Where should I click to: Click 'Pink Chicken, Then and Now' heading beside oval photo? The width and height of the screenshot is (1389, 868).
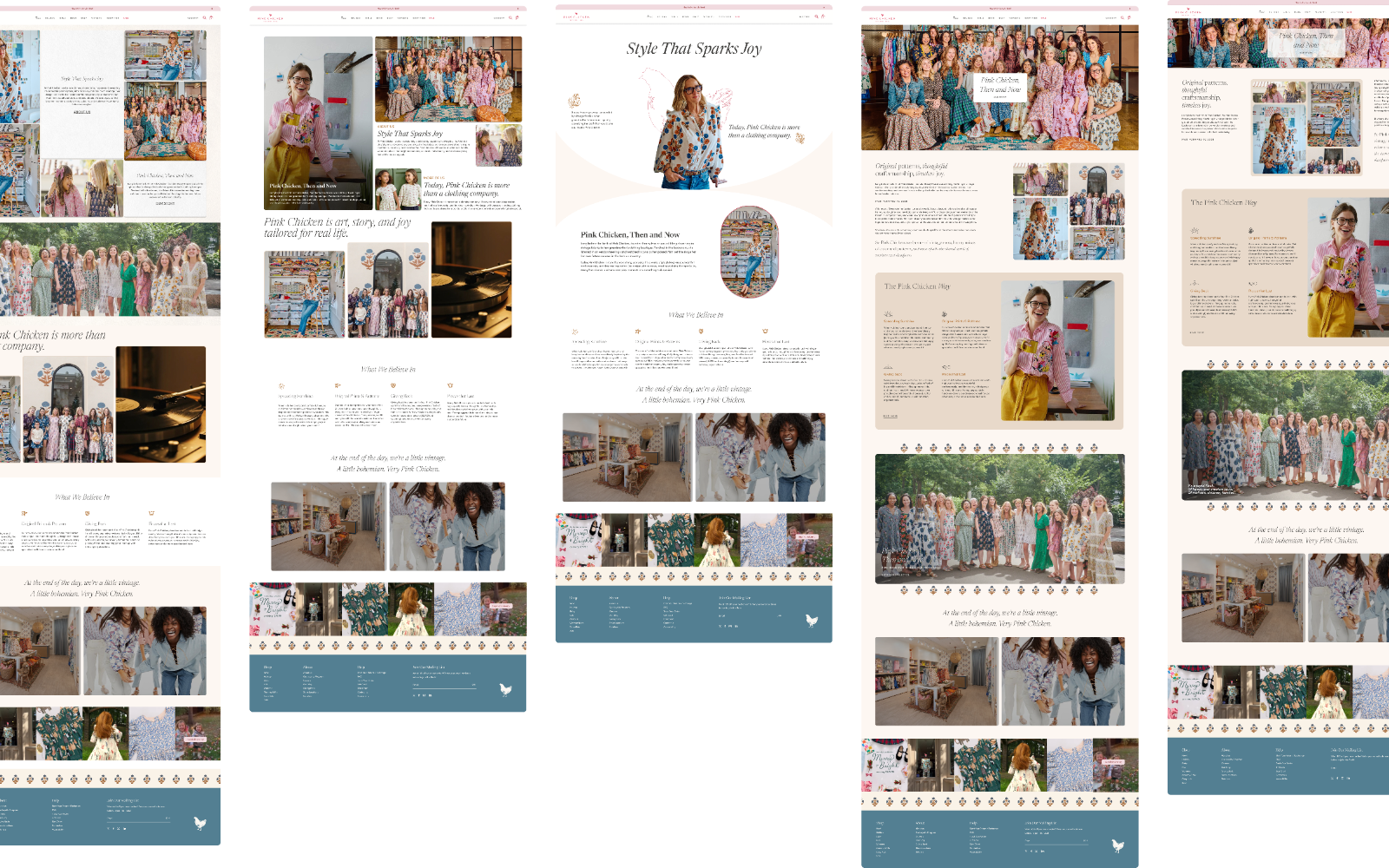pos(630,234)
